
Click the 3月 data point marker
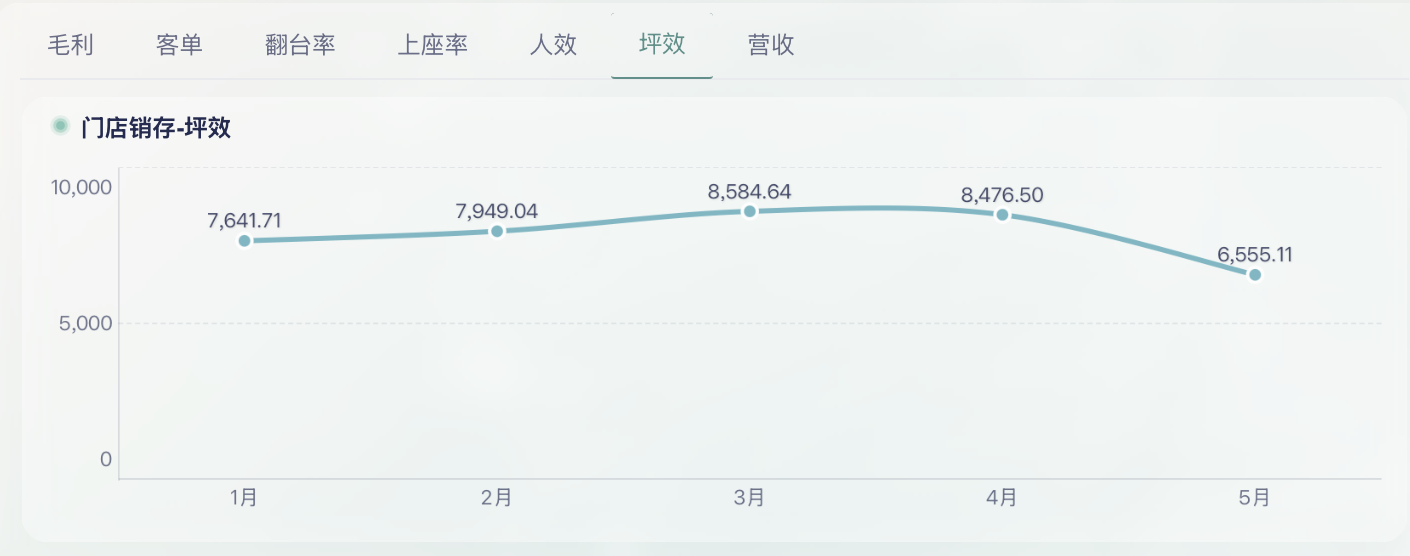(749, 211)
